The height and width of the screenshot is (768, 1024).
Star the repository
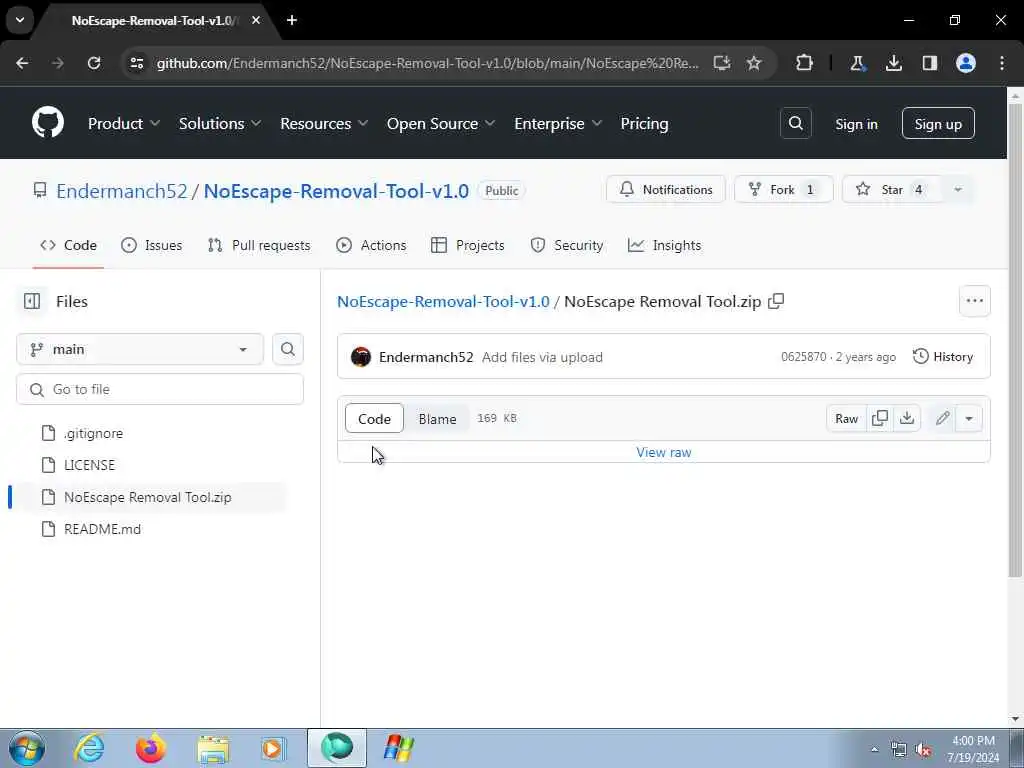893,189
